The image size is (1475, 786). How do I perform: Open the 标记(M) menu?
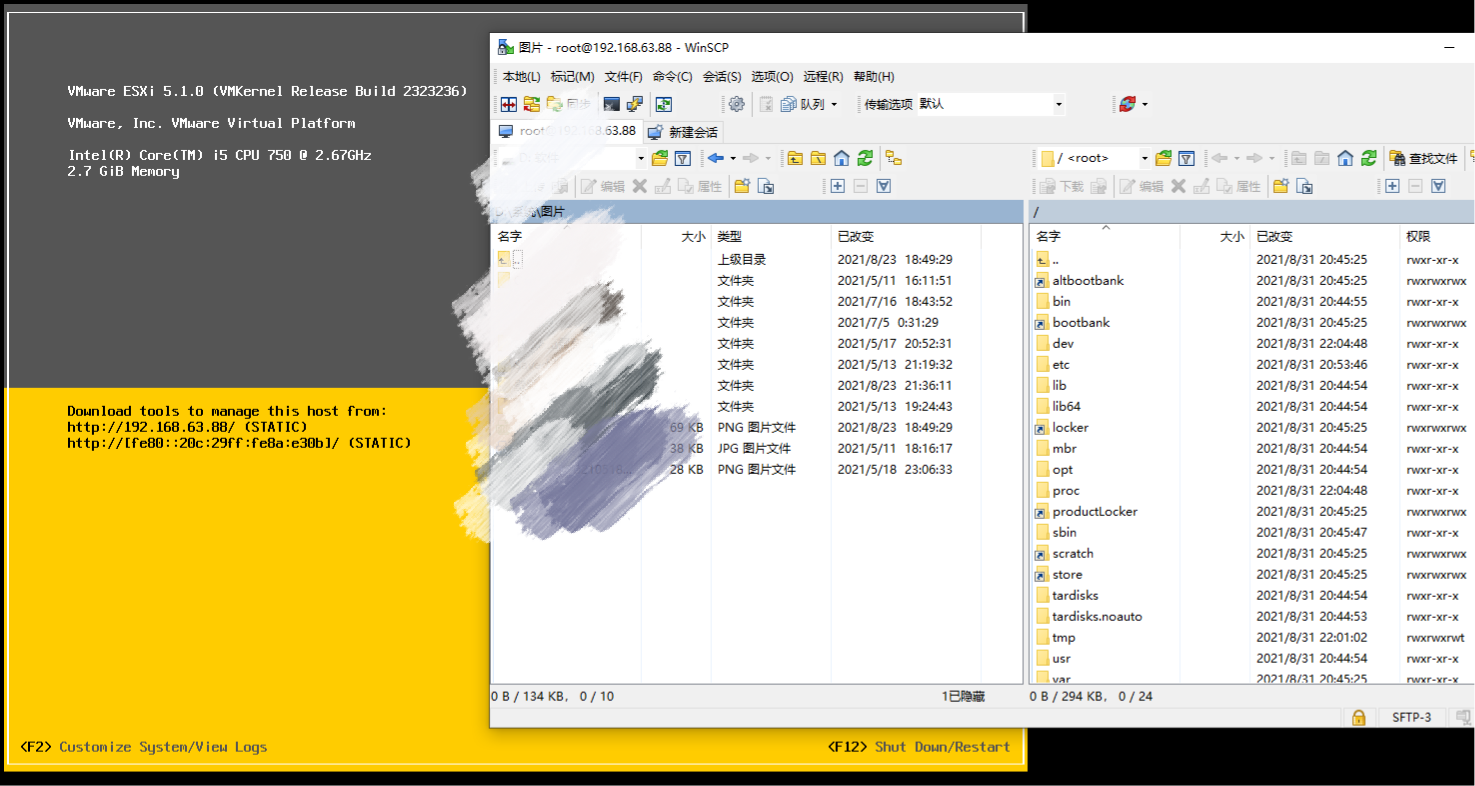(573, 77)
